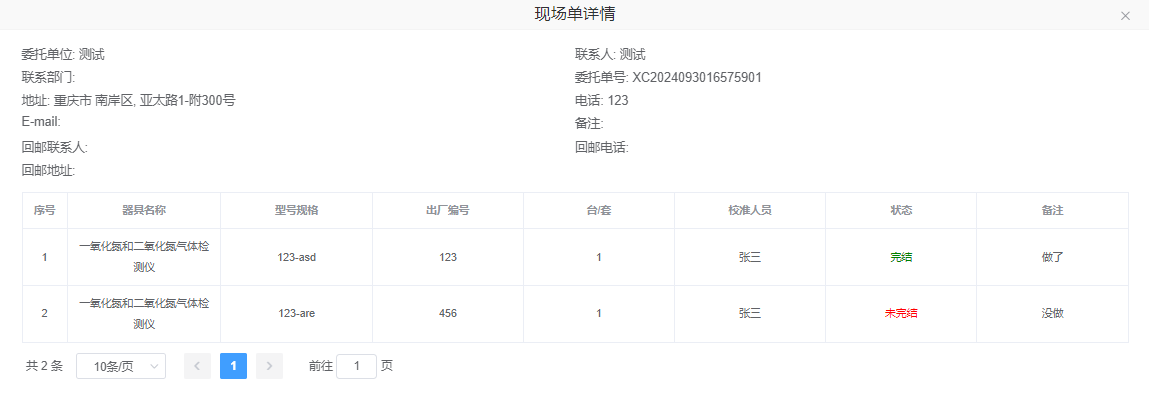The image size is (1149, 414).
Task: Click the 做了 remark in row 1
Action: [x=1052, y=257]
